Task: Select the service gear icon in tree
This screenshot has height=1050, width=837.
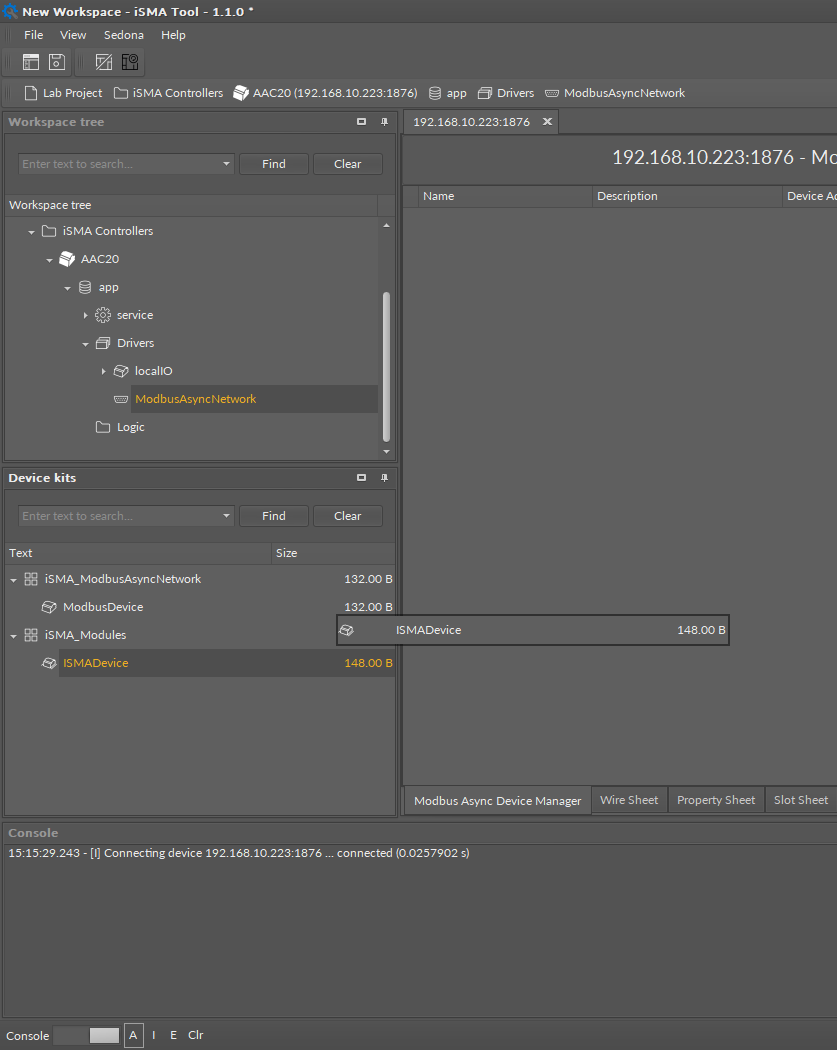Action: point(103,315)
